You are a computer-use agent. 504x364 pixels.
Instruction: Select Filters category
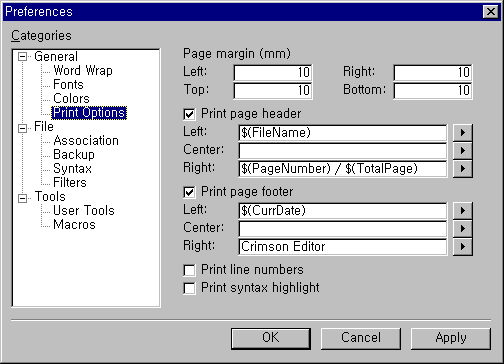coord(70,182)
